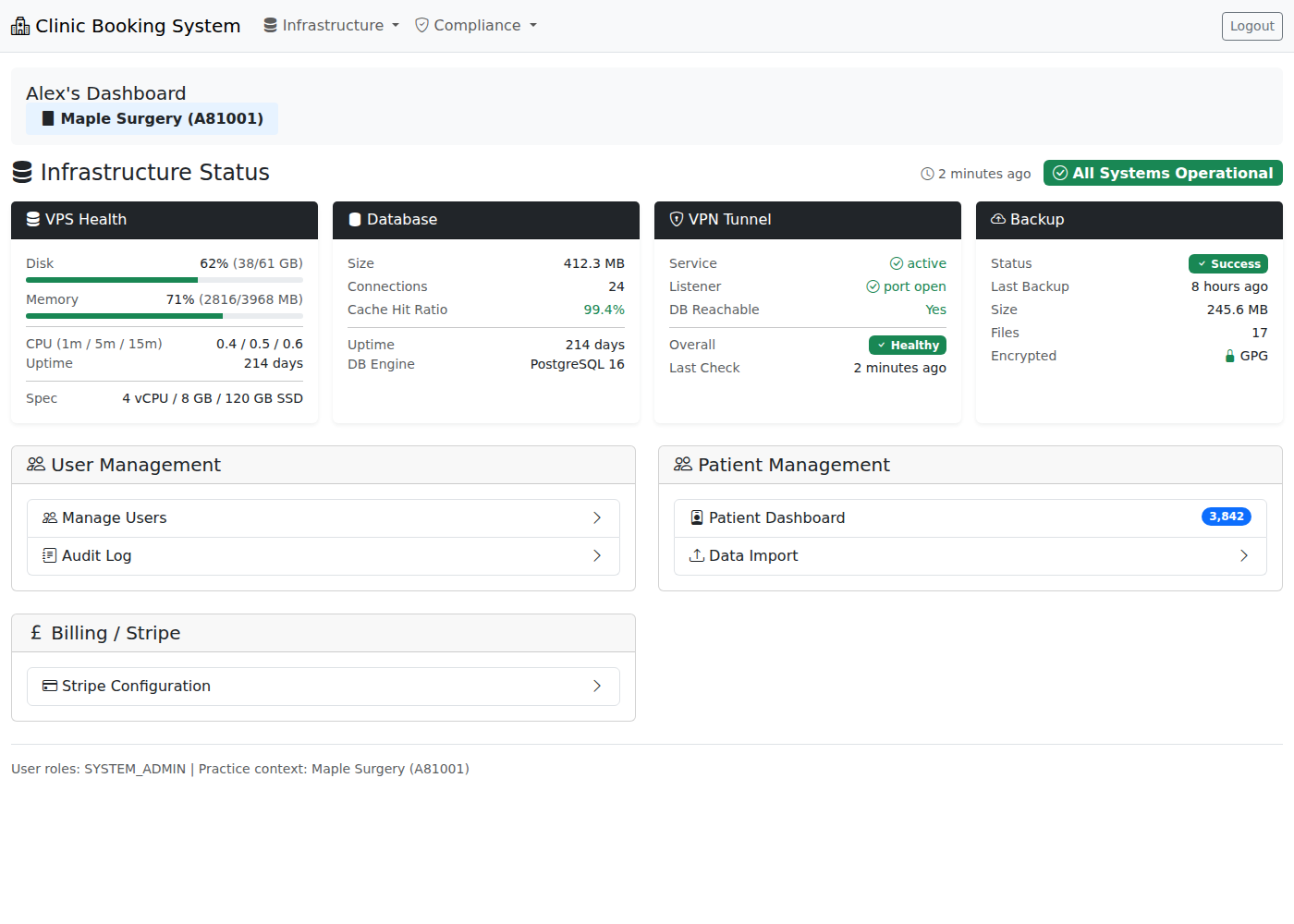Click the Infrastructure database stack icon in navbar

[271, 25]
